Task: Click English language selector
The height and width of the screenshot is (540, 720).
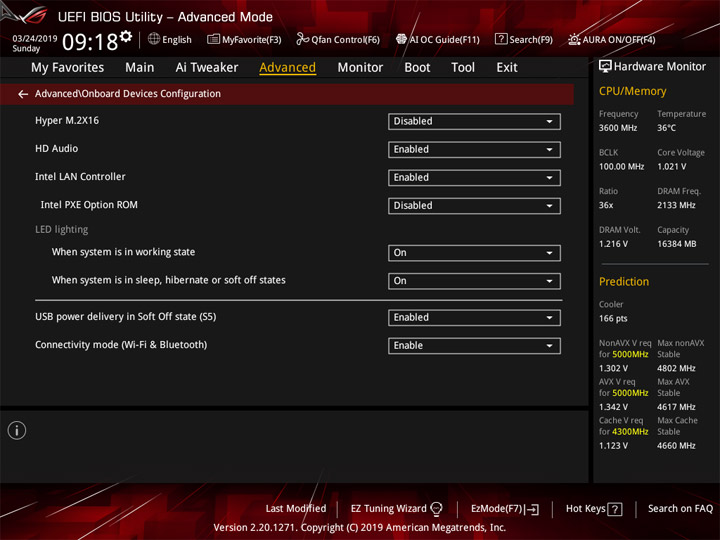Action: pyautogui.click(x=176, y=39)
